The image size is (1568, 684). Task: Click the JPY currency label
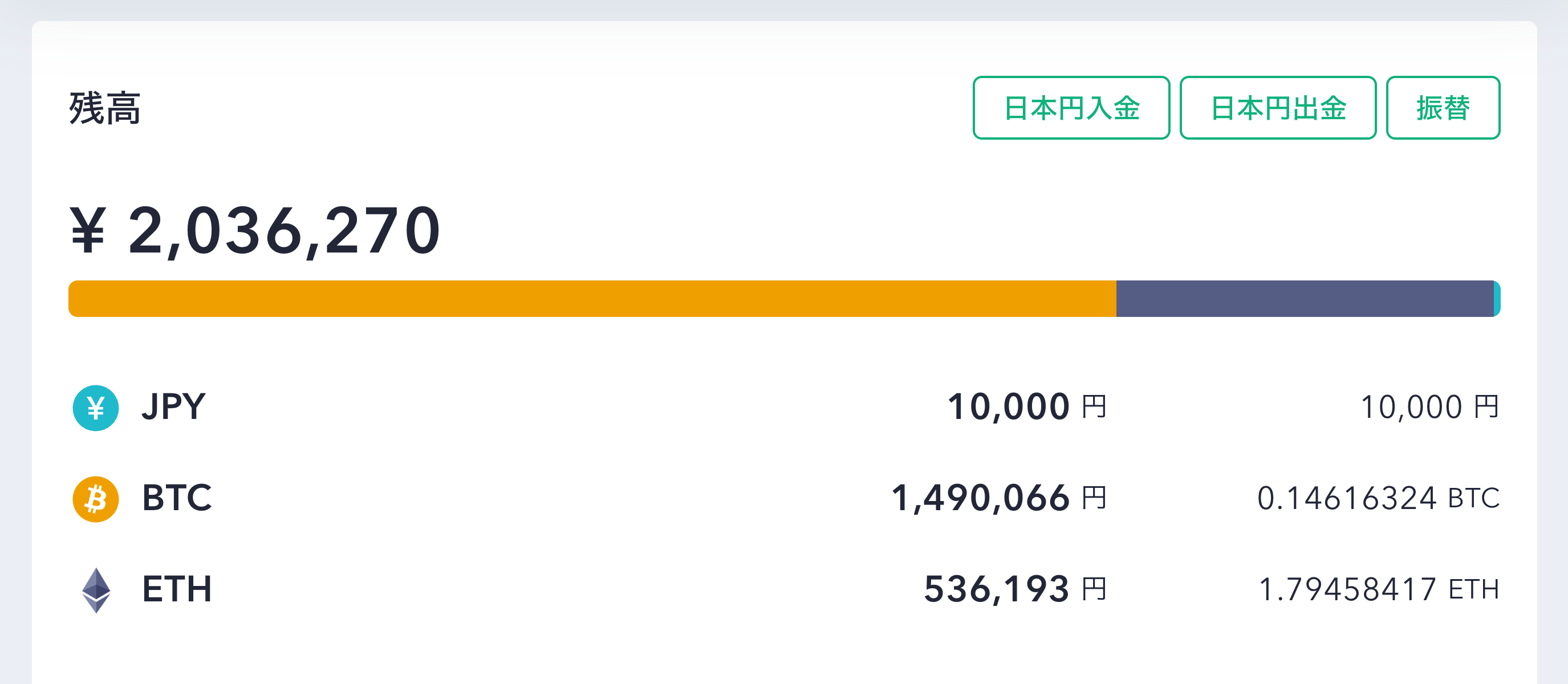coord(173,406)
